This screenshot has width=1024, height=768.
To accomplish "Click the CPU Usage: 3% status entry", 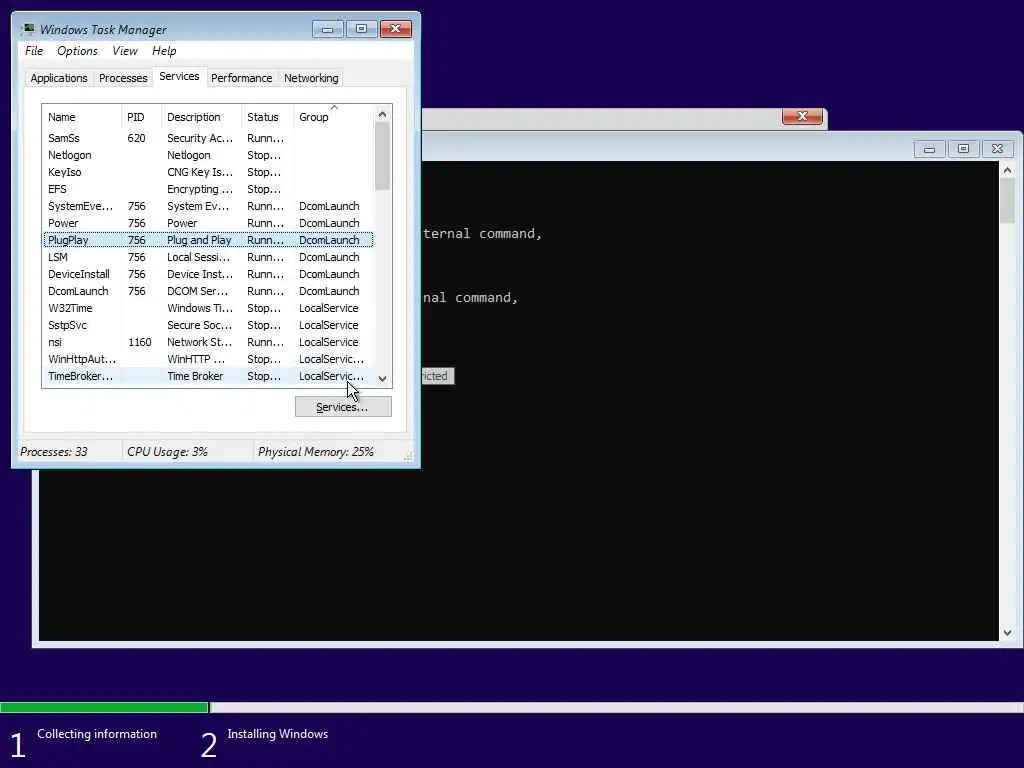I will click(x=167, y=451).
